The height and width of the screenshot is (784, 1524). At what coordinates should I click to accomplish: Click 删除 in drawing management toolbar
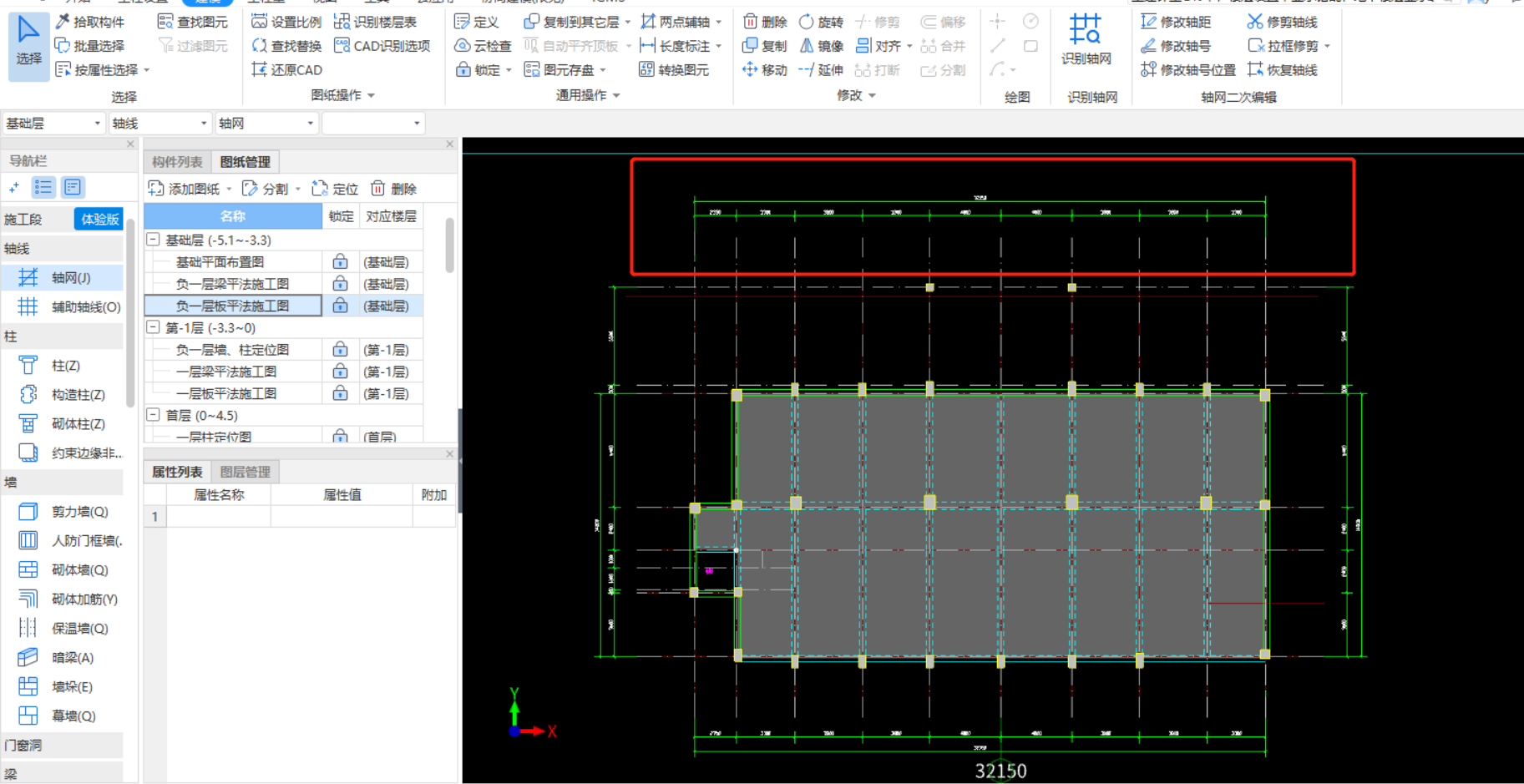click(x=394, y=189)
